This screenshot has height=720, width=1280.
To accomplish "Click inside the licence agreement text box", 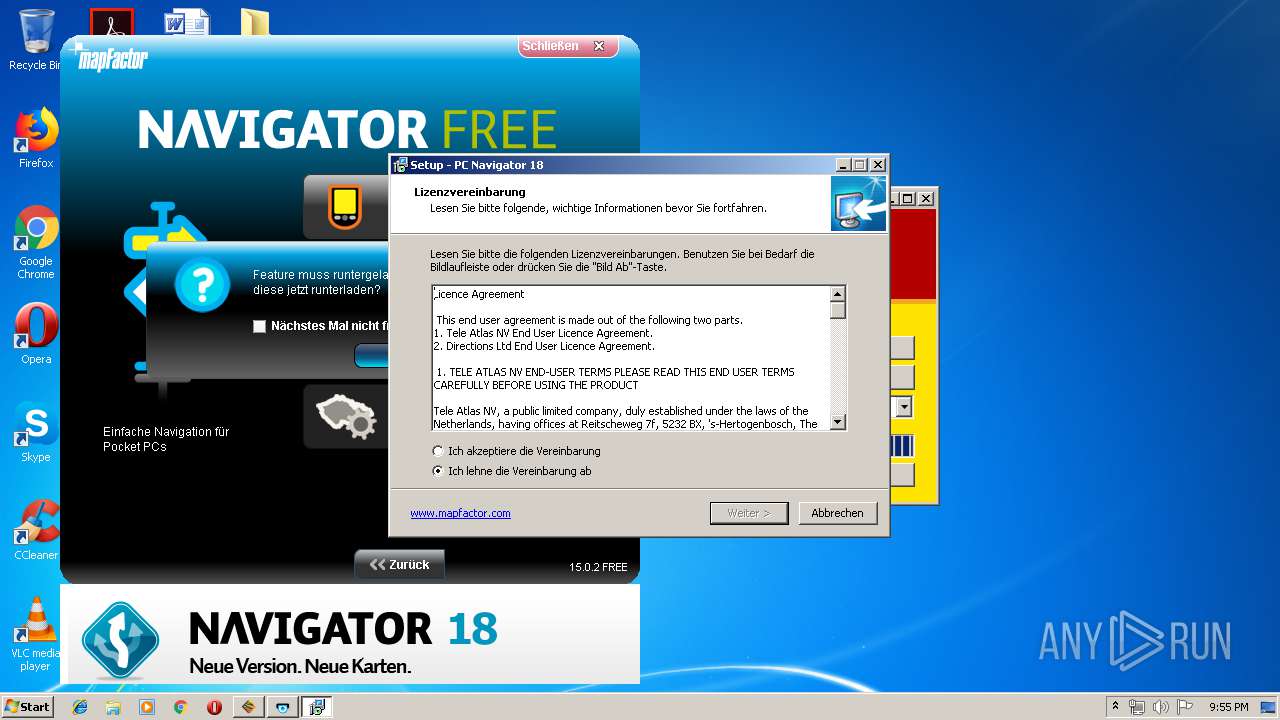I will (x=631, y=358).
